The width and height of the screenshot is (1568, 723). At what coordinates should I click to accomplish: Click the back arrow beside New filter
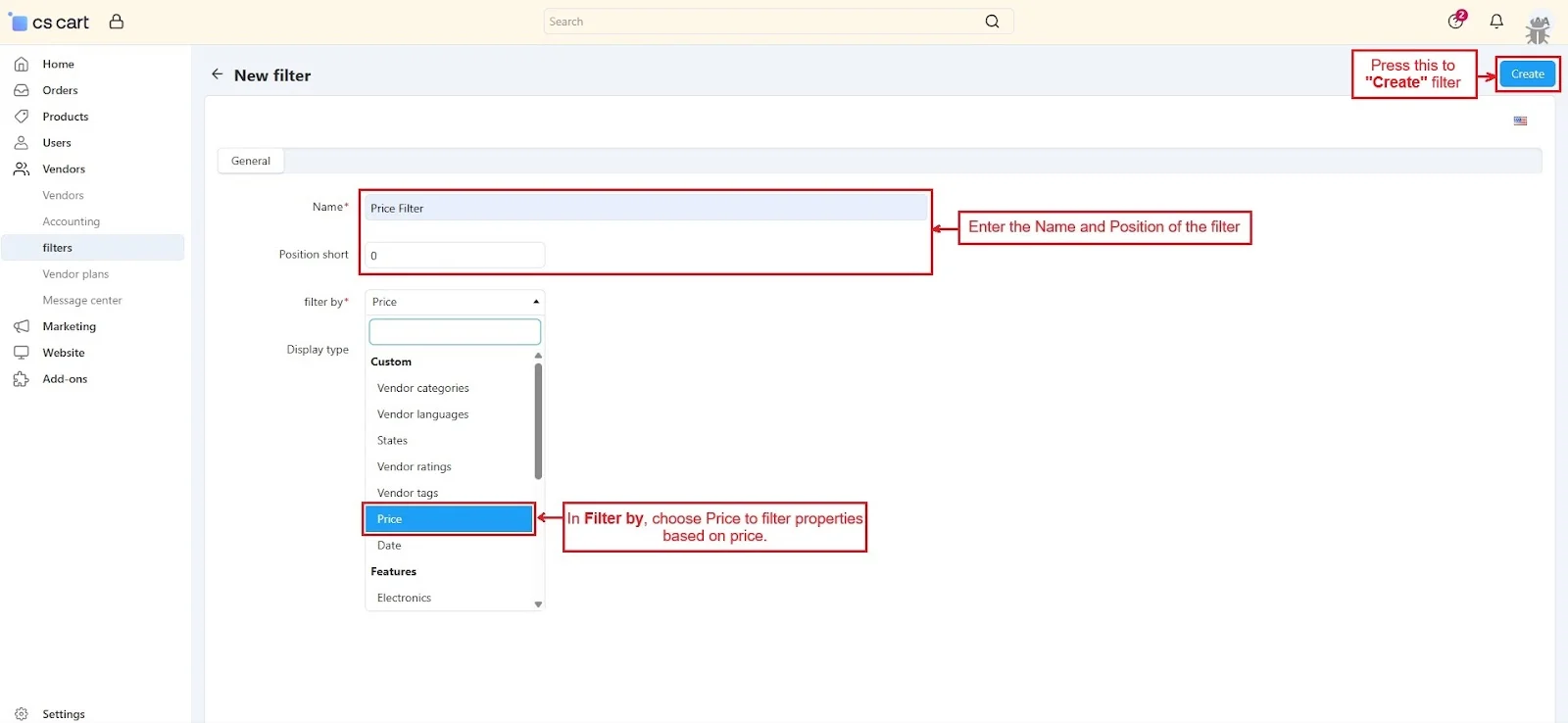pyautogui.click(x=218, y=74)
